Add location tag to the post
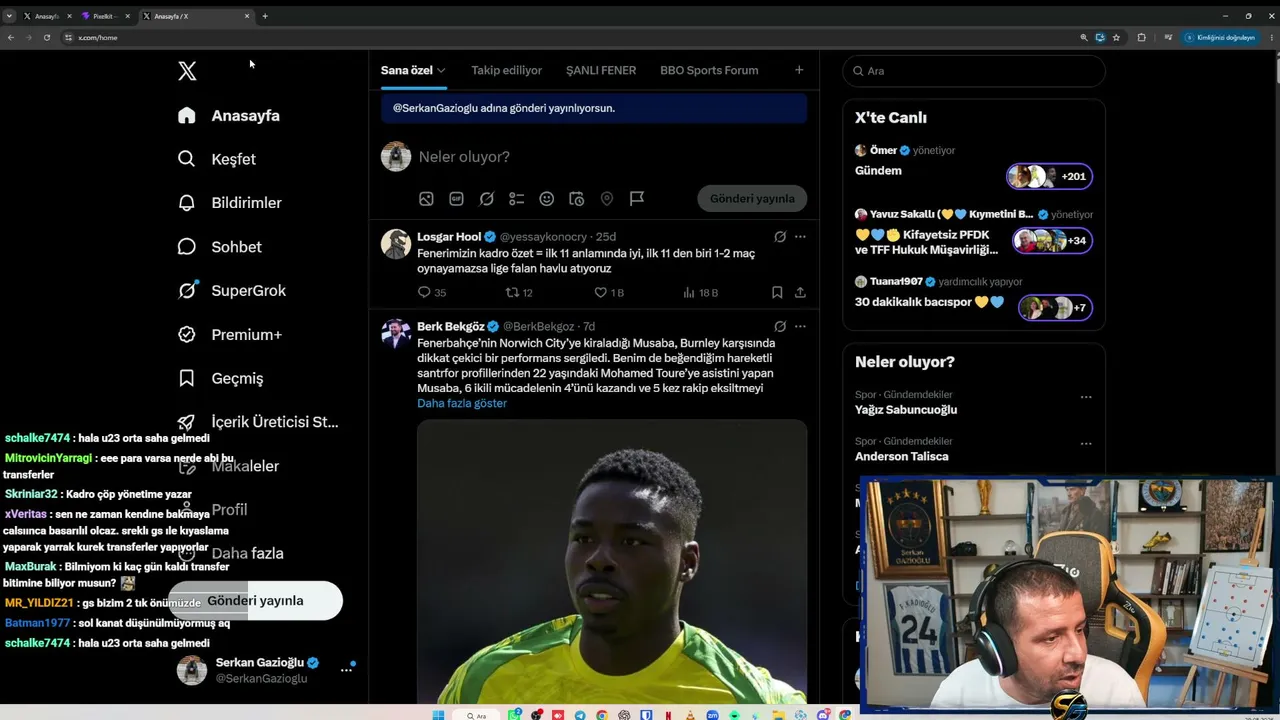 click(607, 199)
